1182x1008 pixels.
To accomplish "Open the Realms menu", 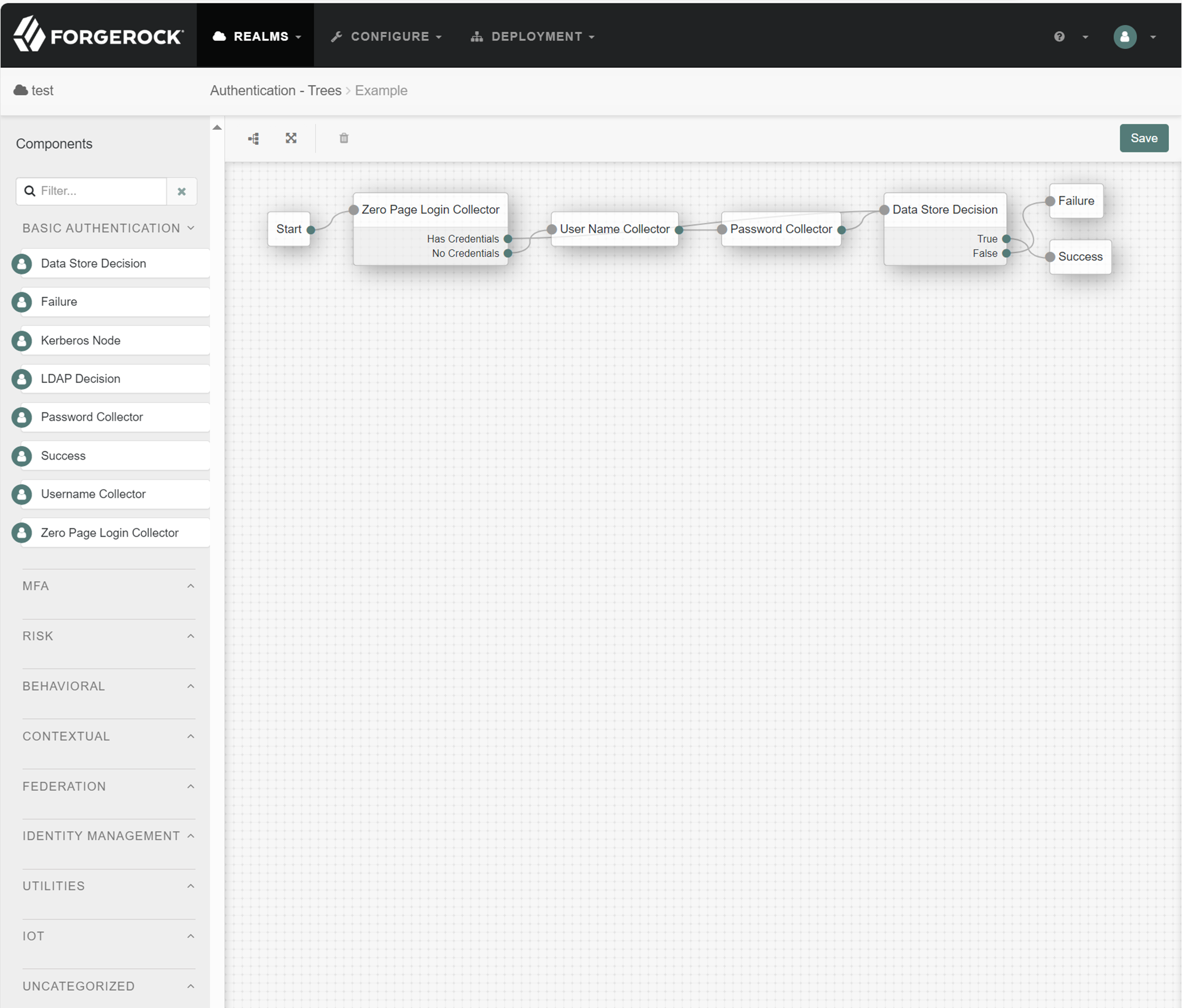I will pyautogui.click(x=256, y=36).
